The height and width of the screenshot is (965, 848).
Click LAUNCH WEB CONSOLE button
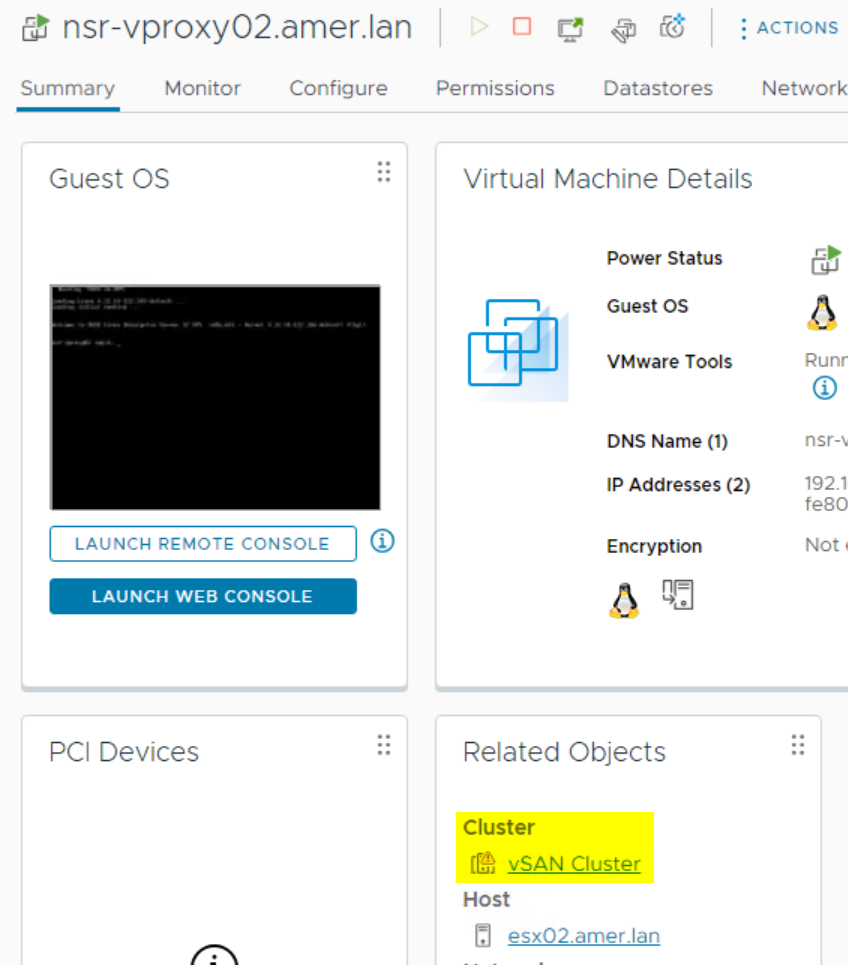pyautogui.click(x=203, y=596)
